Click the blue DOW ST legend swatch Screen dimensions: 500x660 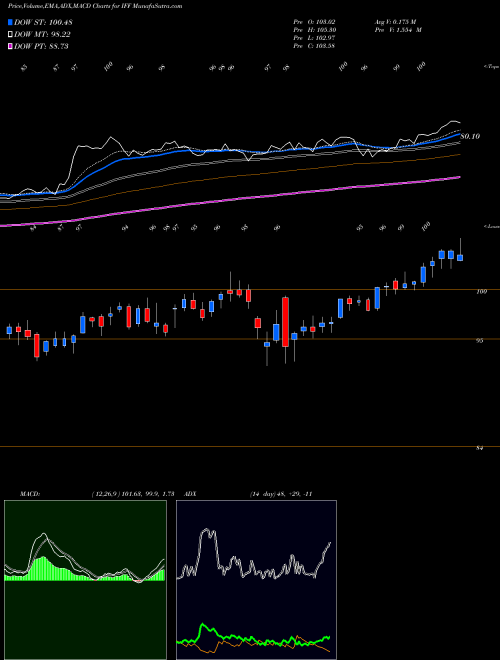pos(11,23)
